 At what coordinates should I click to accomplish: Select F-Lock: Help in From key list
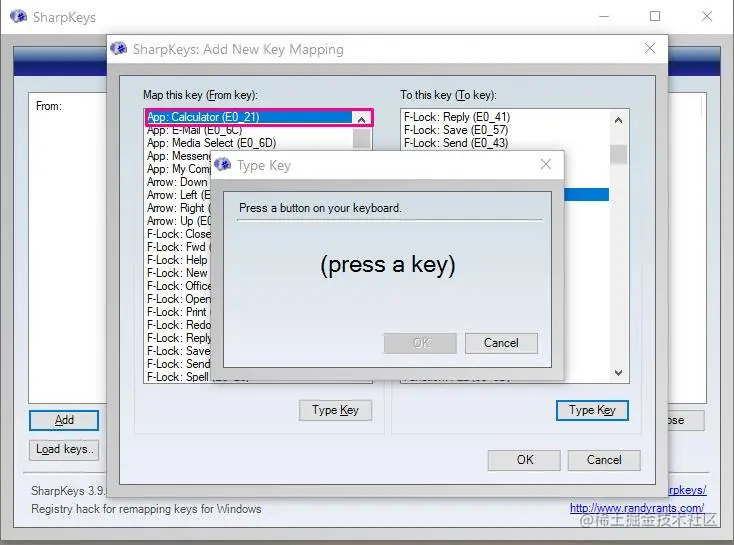(178, 260)
